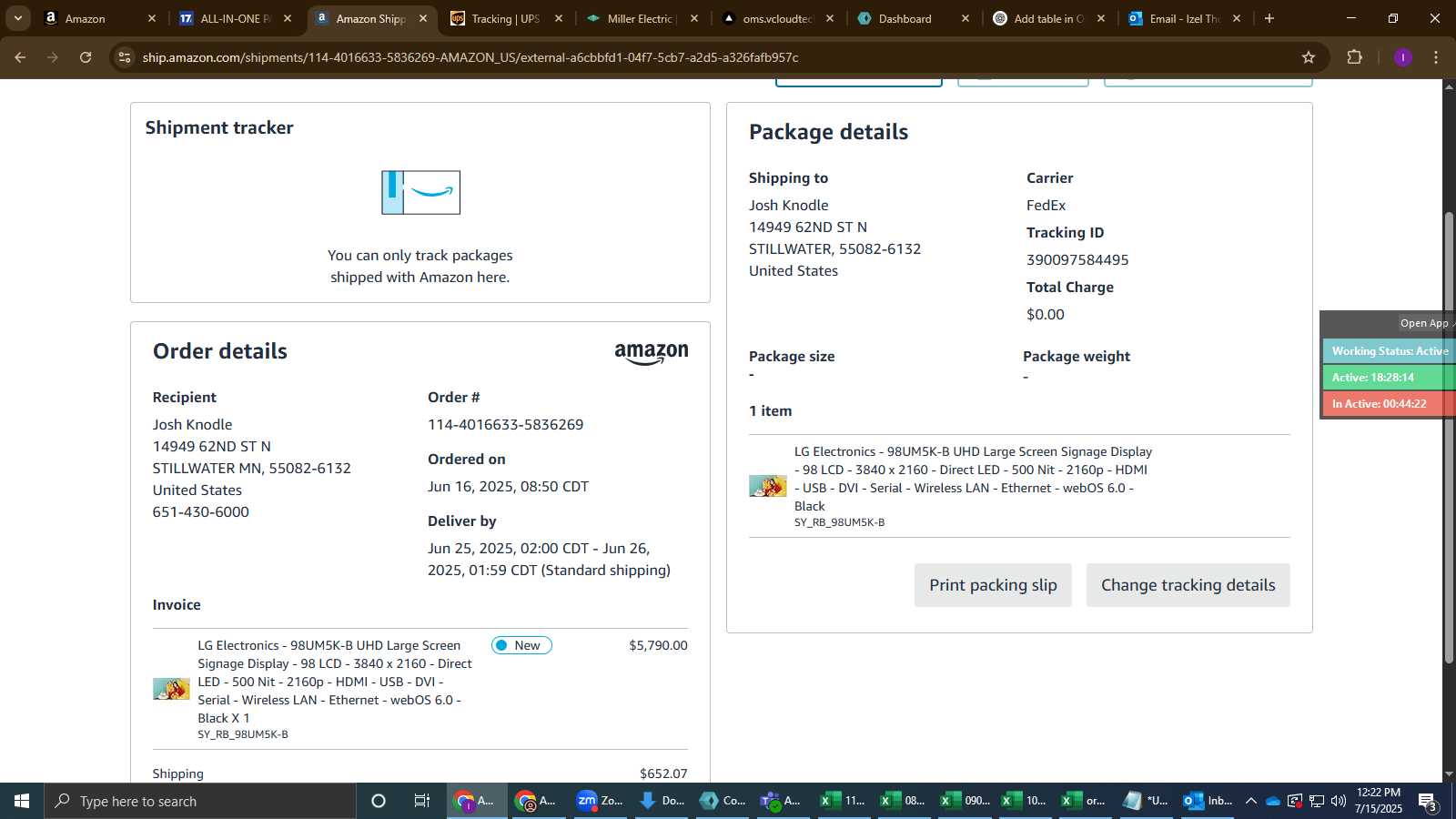Click the address bar URL
The width and height of the screenshot is (1456, 819).
(x=470, y=57)
